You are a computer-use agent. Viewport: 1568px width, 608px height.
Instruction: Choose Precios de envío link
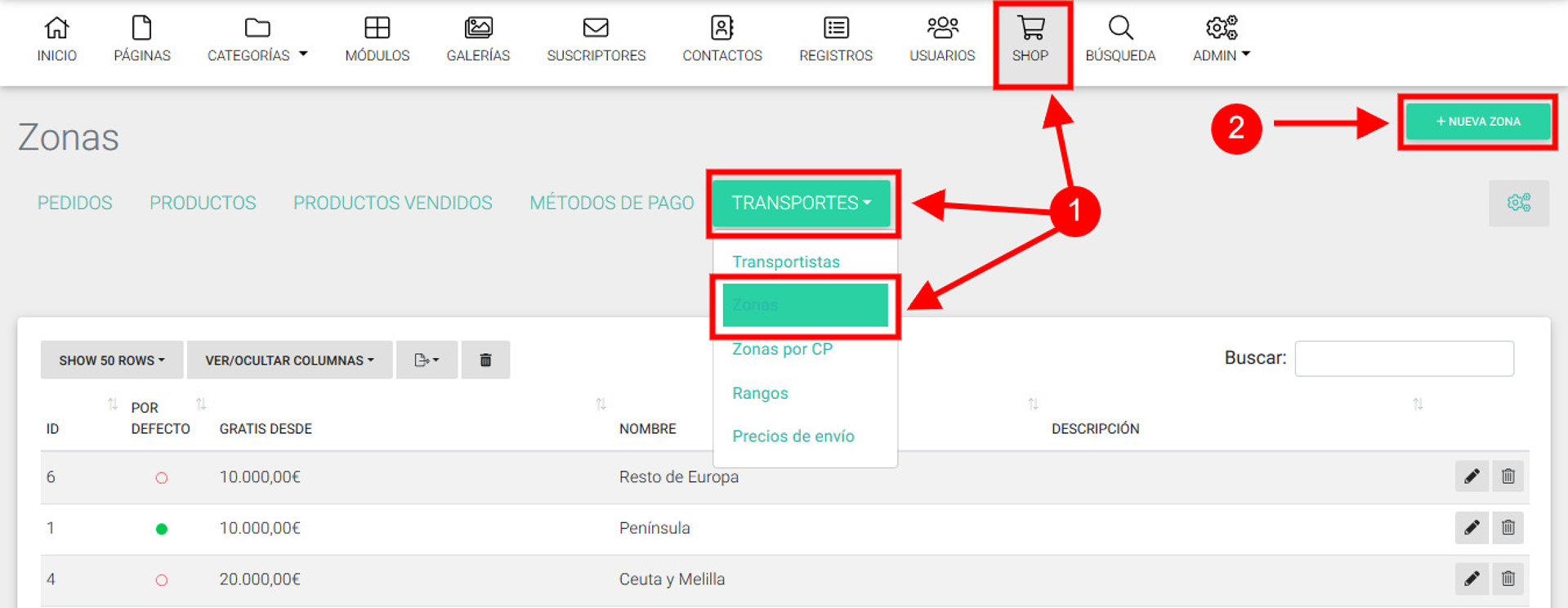tap(793, 436)
